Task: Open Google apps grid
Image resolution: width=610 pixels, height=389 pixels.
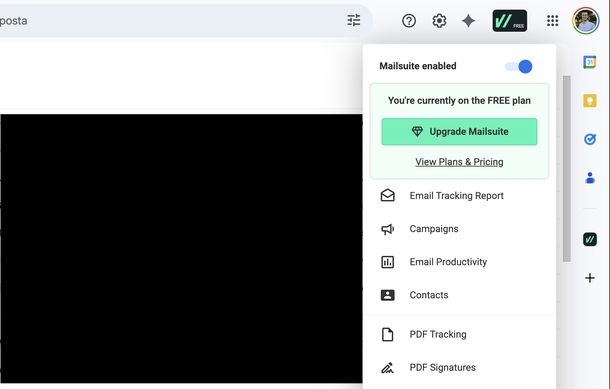Action: [552, 21]
